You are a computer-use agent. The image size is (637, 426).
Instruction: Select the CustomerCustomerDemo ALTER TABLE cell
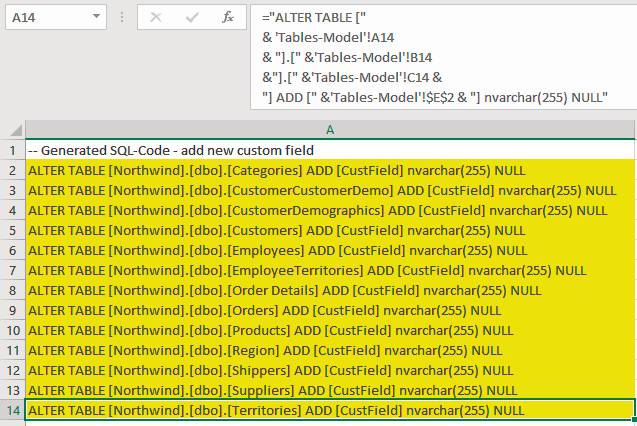coord(330,190)
